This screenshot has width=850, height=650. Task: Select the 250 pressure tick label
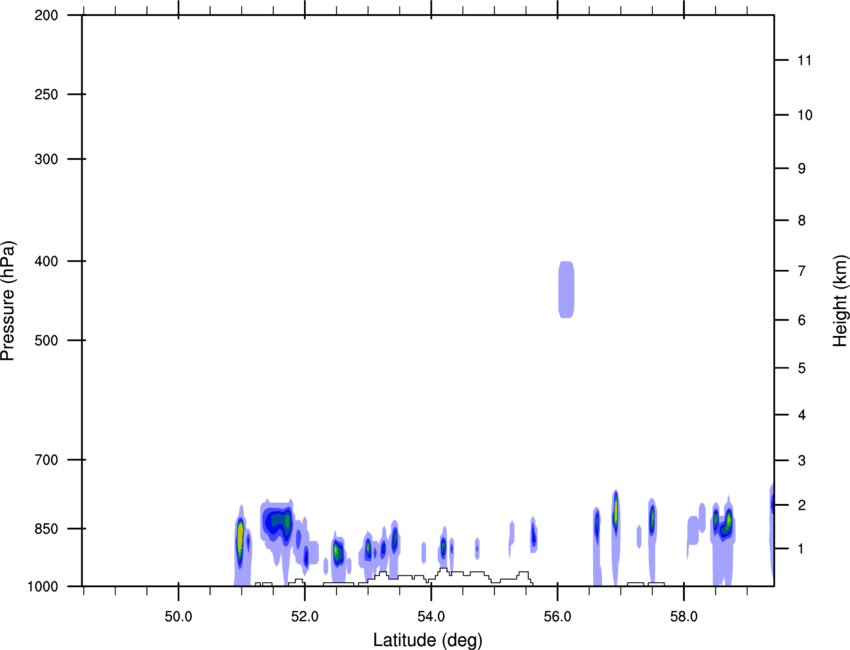click(46, 94)
